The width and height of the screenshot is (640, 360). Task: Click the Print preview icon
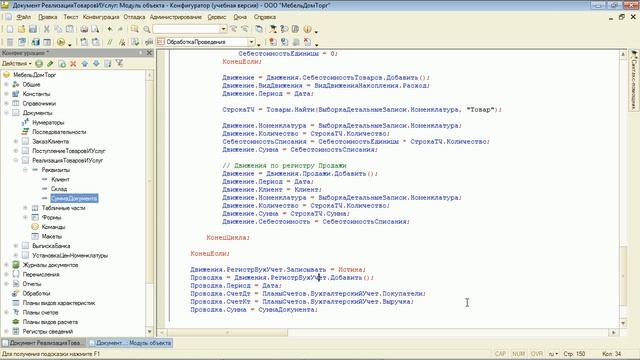95,29
